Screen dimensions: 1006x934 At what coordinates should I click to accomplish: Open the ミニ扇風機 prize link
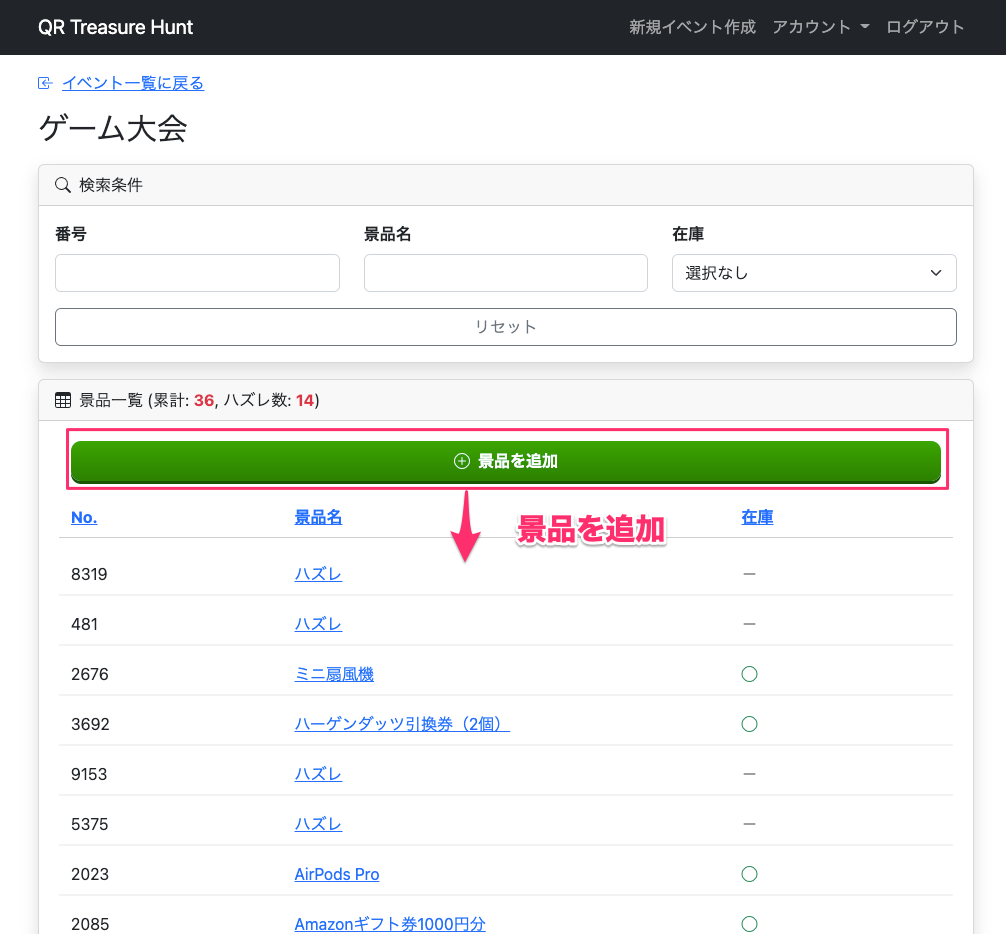click(x=334, y=675)
